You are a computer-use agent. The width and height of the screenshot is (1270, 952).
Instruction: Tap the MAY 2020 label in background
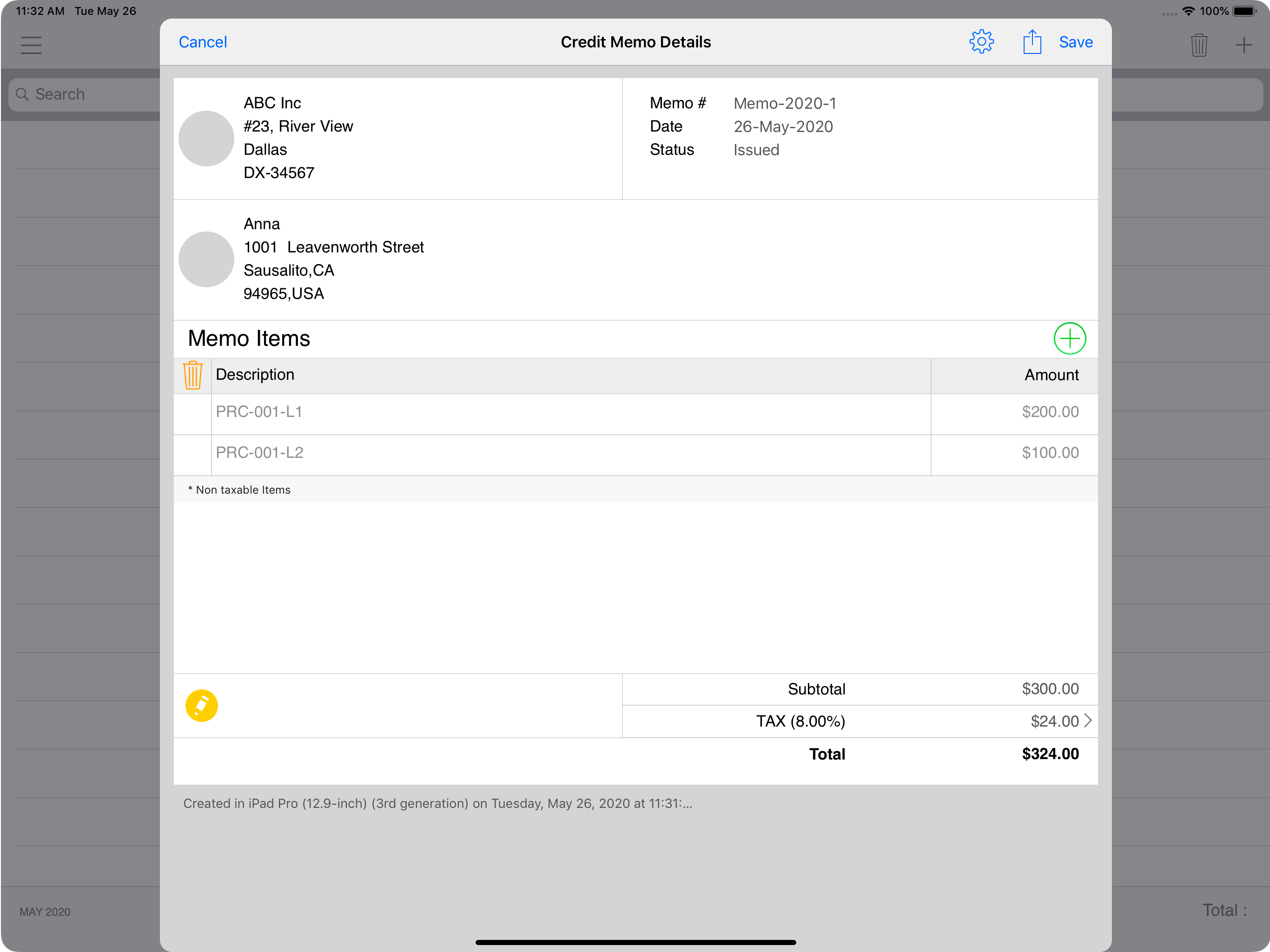point(45,912)
